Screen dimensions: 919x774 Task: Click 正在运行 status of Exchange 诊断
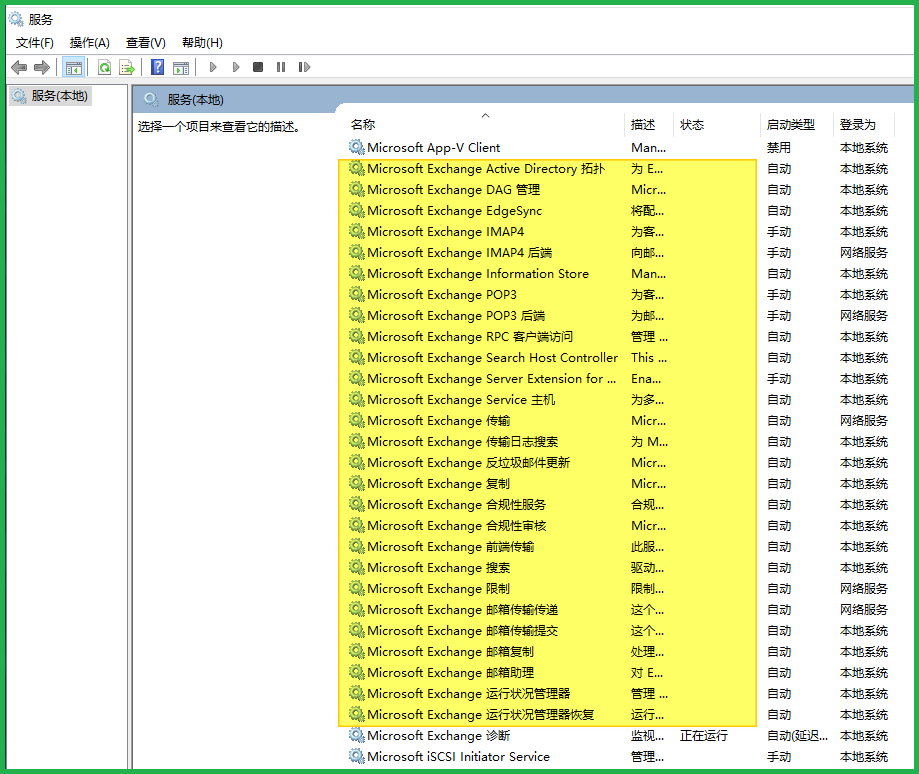click(703, 735)
